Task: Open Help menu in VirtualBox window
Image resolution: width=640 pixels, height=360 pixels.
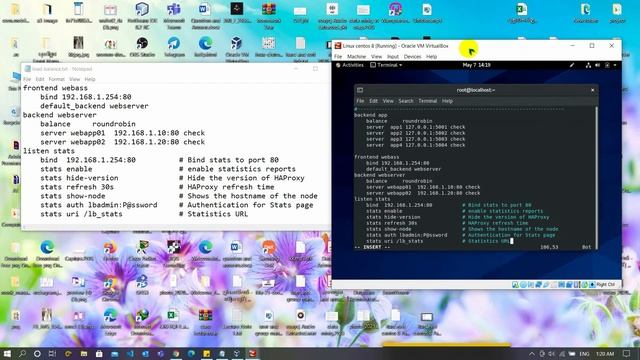Action: point(431,56)
